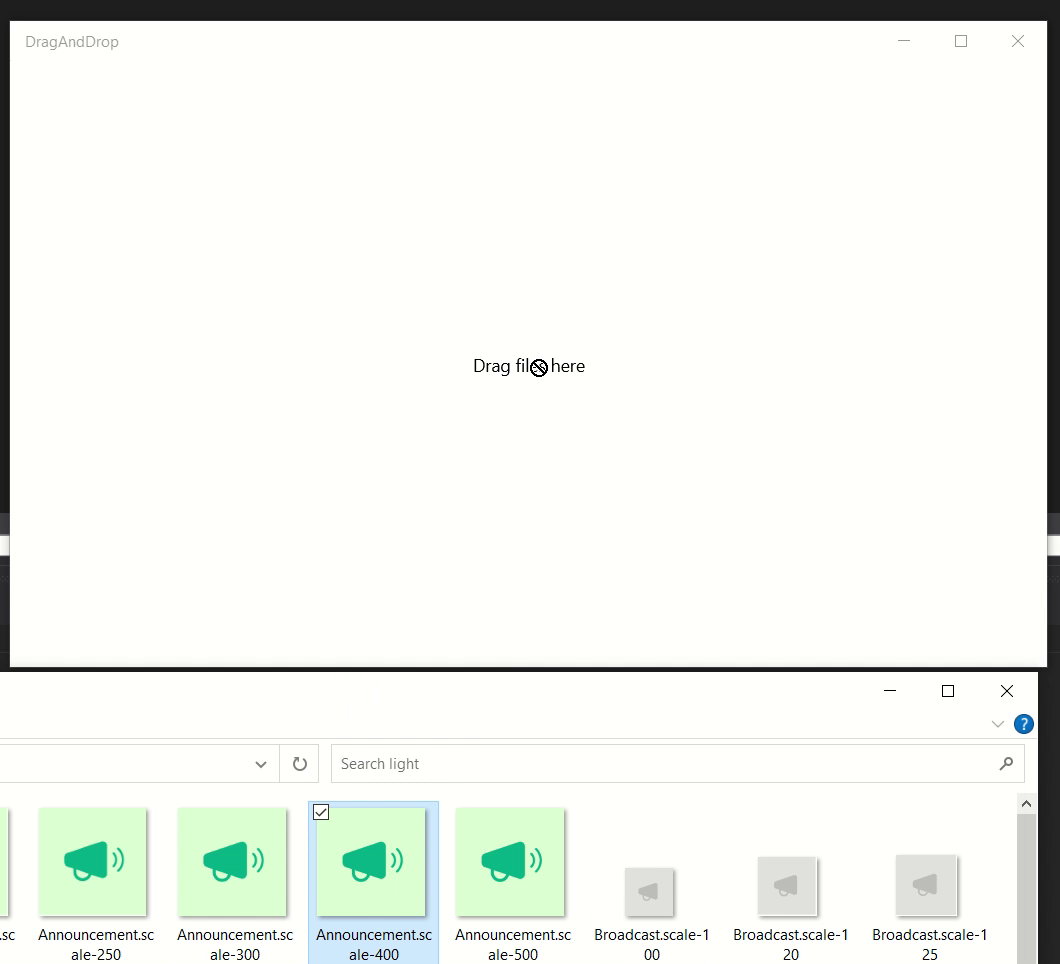
Task: Select the Announcement.scale-300 thumbnail
Action: pyautogui.click(x=233, y=861)
